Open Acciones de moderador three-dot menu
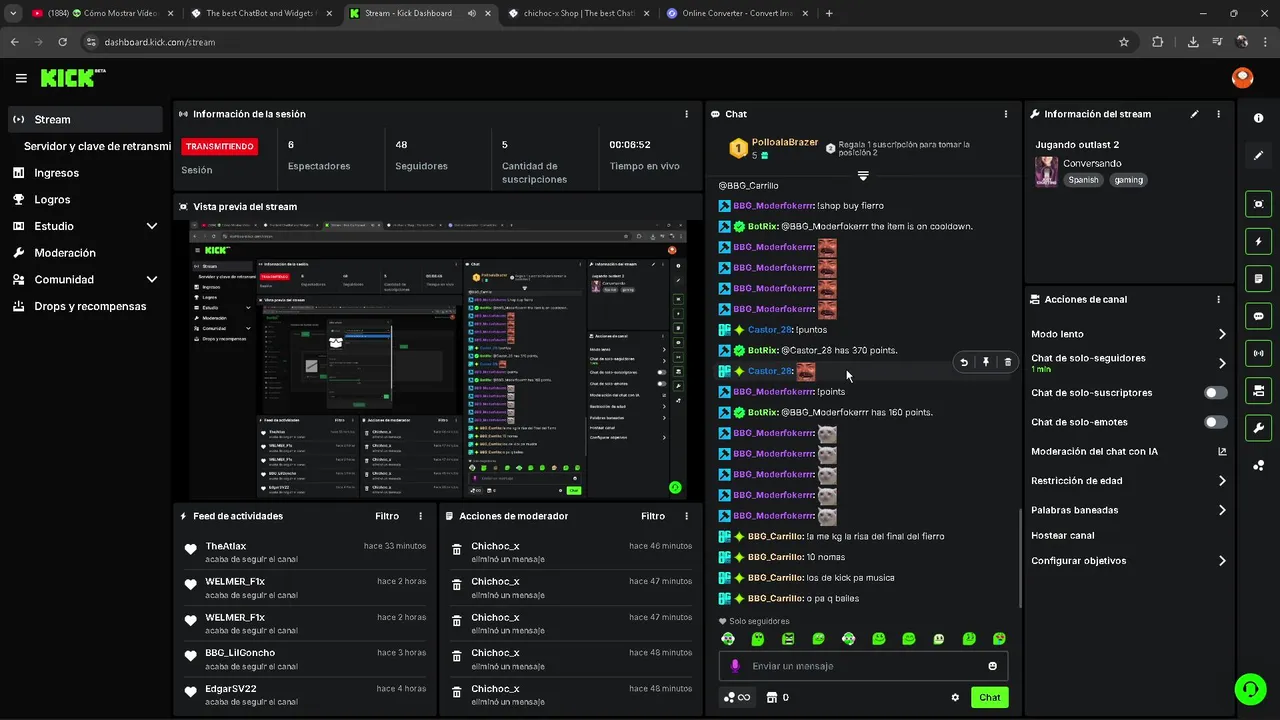This screenshot has height=720, width=1280. click(x=686, y=516)
